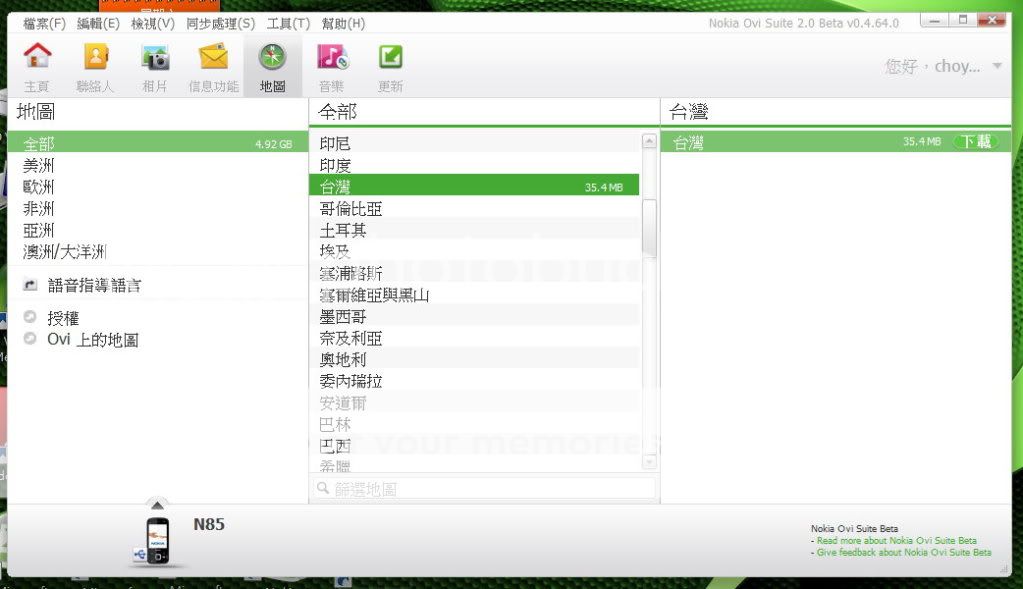Expand the device panel arrow above N85
The width and height of the screenshot is (1023, 589).
(x=157, y=505)
